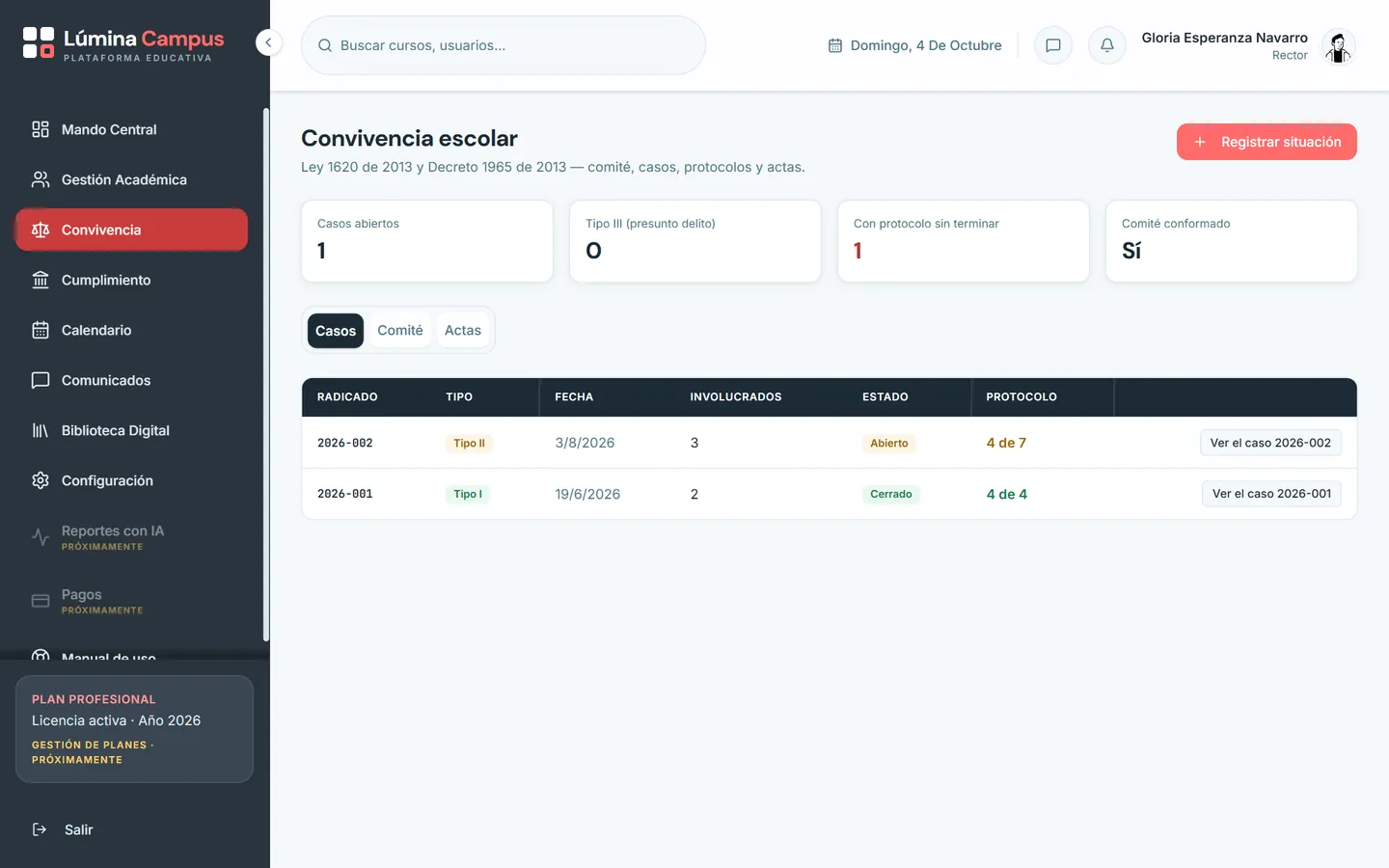Screen dimensions: 1389x868
Task: Click the Mando Central dashboard icon
Action: 41,129
